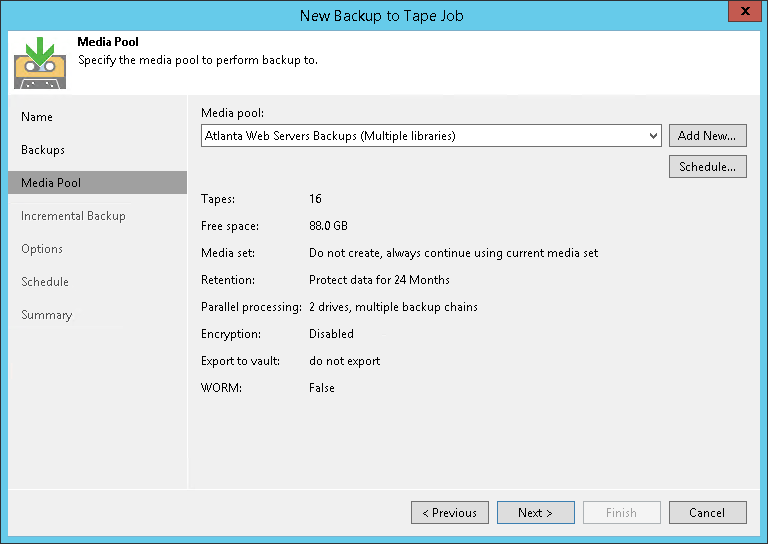Click the Encryption 'Disabled' value text
768x544 pixels.
click(x=331, y=334)
